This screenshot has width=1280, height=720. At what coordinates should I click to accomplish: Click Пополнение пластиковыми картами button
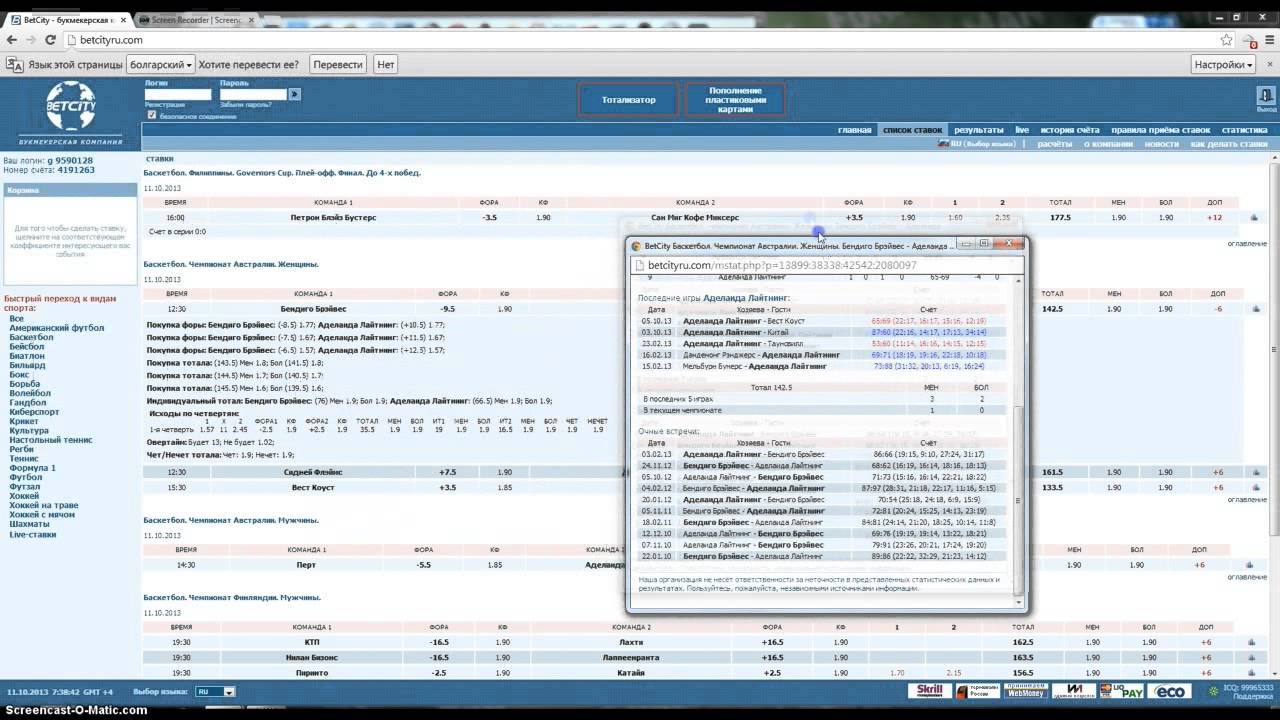(735, 100)
